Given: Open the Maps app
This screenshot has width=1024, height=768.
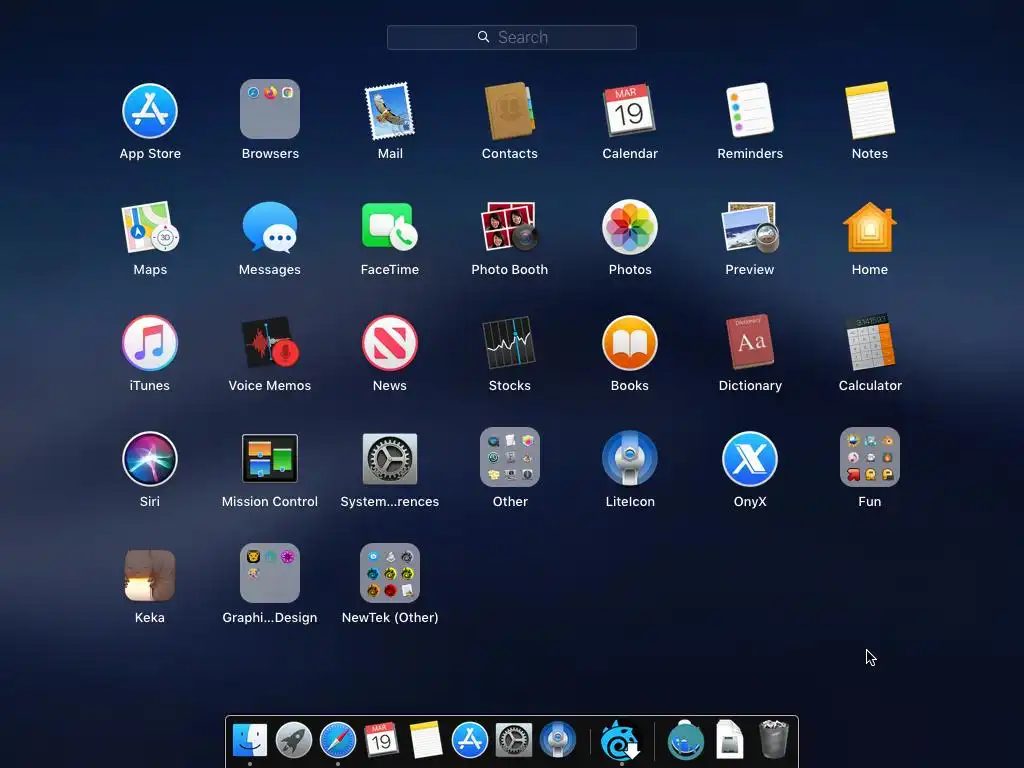Looking at the screenshot, I should pos(150,227).
